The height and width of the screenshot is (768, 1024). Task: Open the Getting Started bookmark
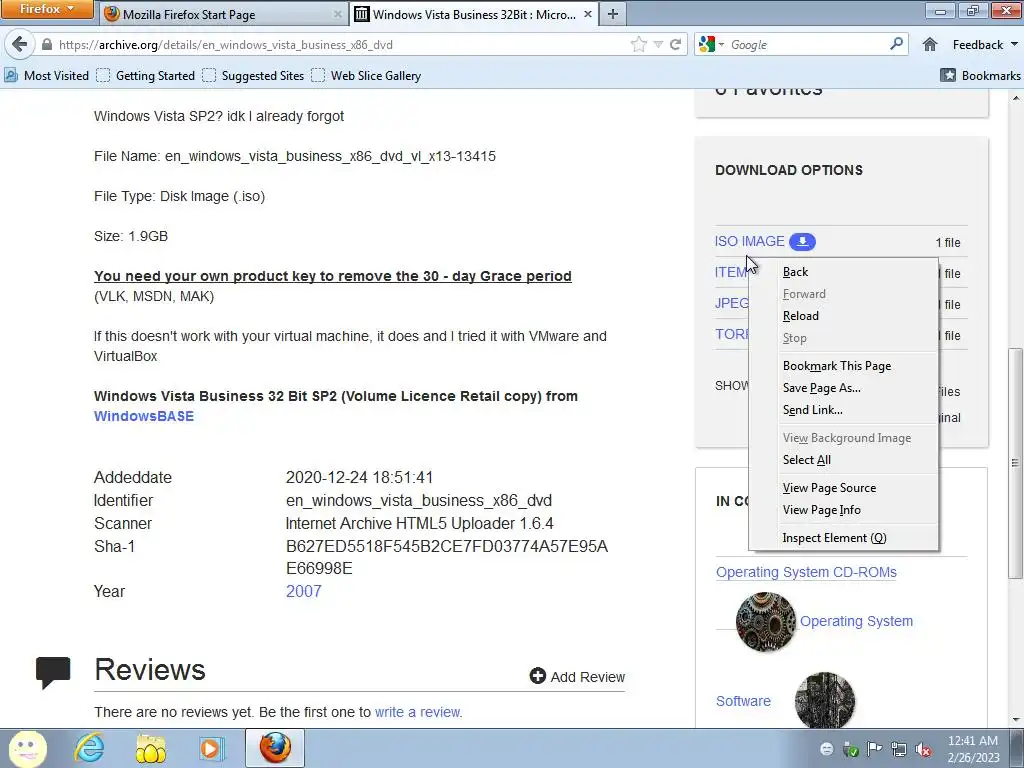coord(146,76)
